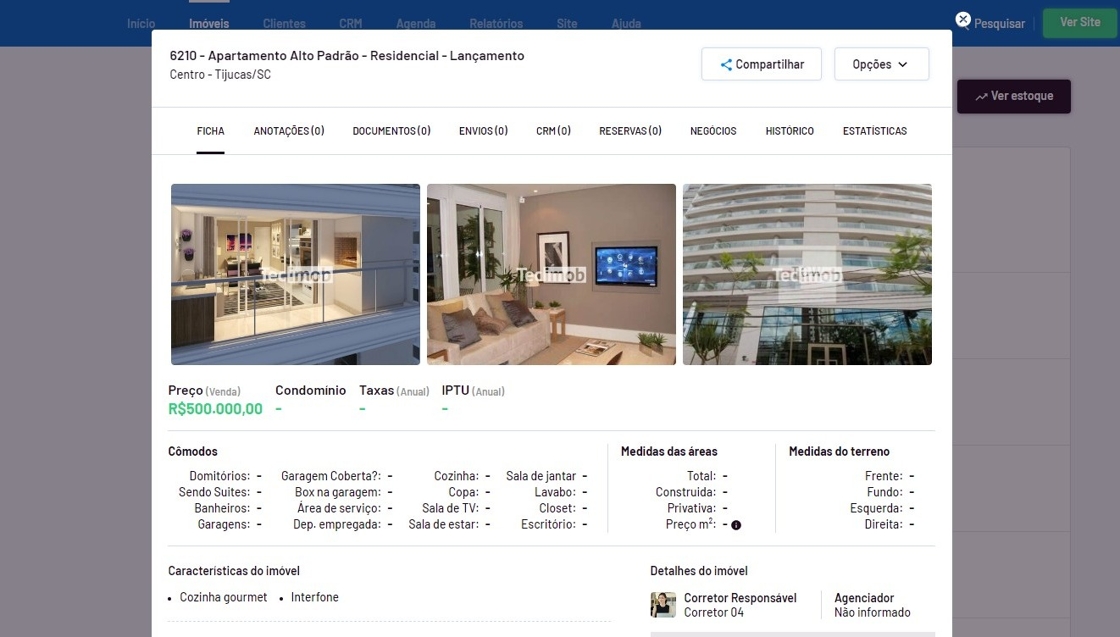This screenshot has width=1120, height=637.
Task: Click the close X icon beside Pesquisar
Action: [963, 20]
